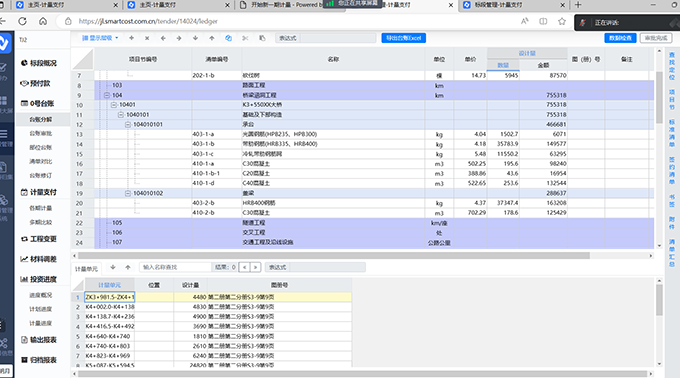
Task: Click the split screen icon in address bar
Action: tap(543, 21)
